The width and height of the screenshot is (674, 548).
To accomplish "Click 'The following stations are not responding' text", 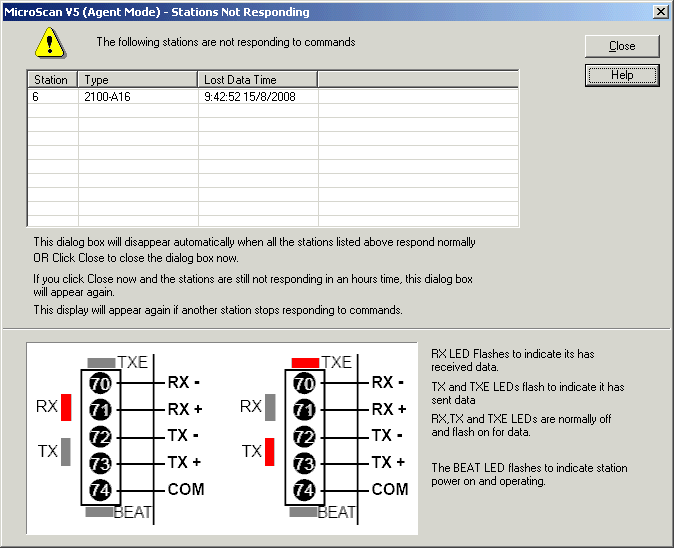I will click(x=226, y=42).
